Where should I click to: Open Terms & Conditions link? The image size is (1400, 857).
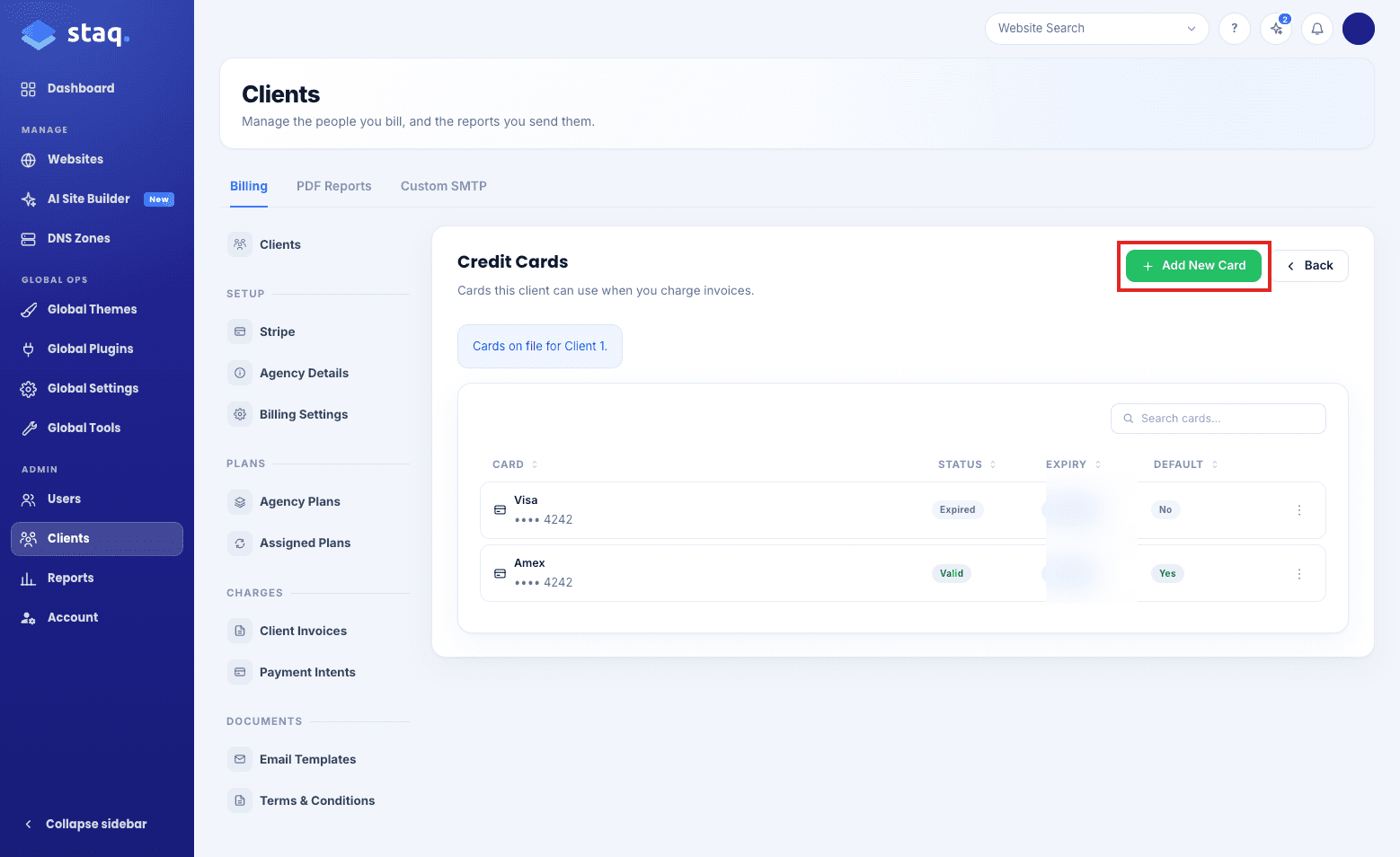[317, 800]
